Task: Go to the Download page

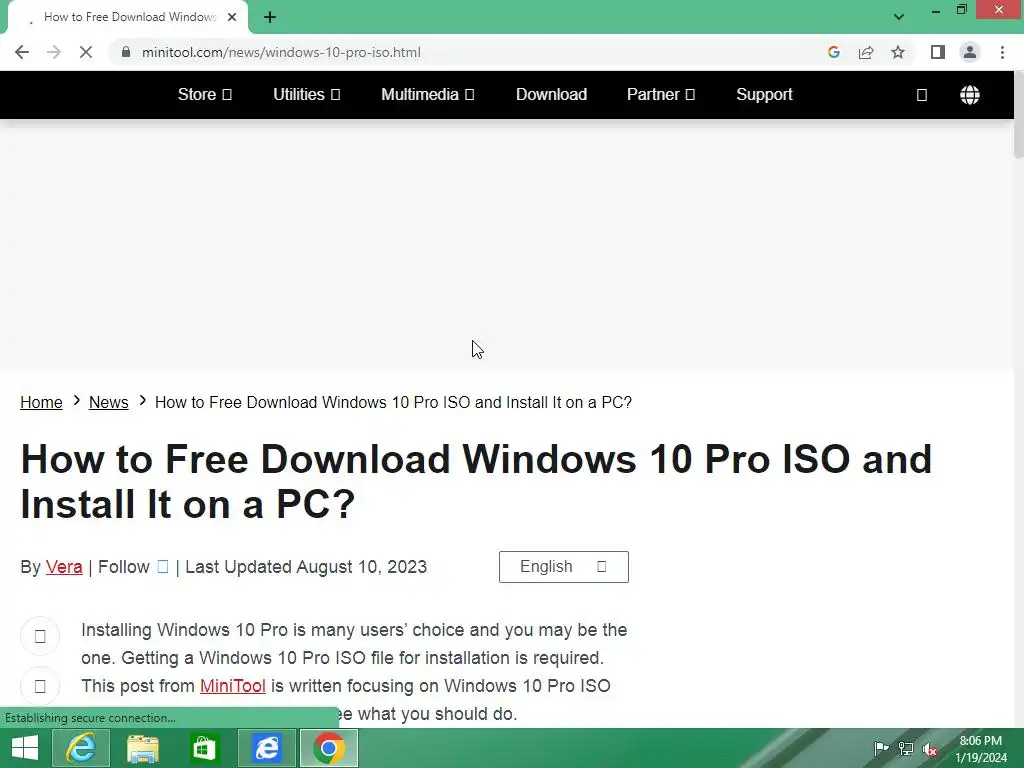Action: 551,95
